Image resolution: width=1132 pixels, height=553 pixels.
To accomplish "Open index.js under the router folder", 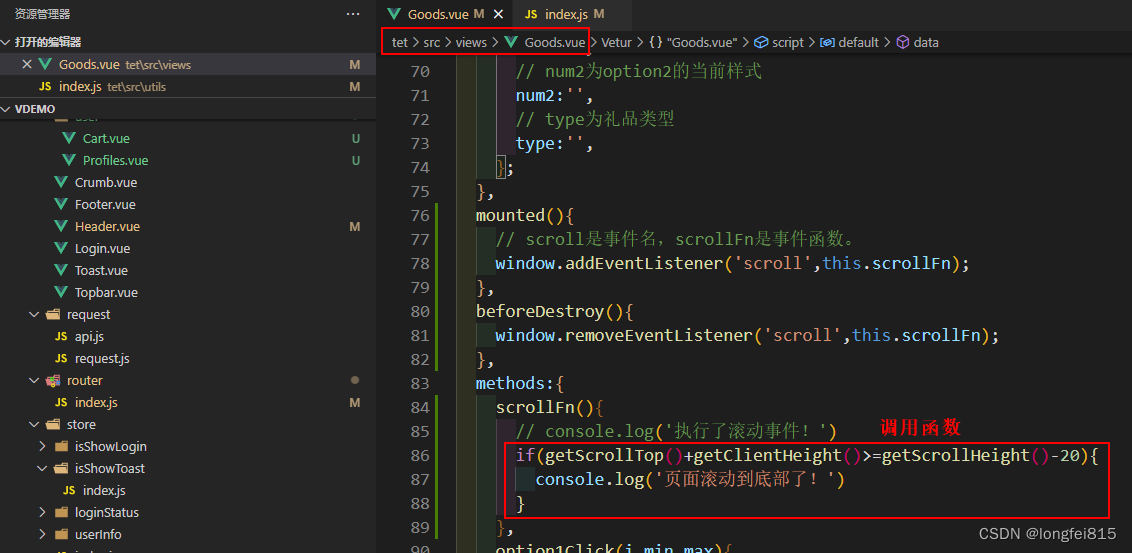I will click(96, 402).
